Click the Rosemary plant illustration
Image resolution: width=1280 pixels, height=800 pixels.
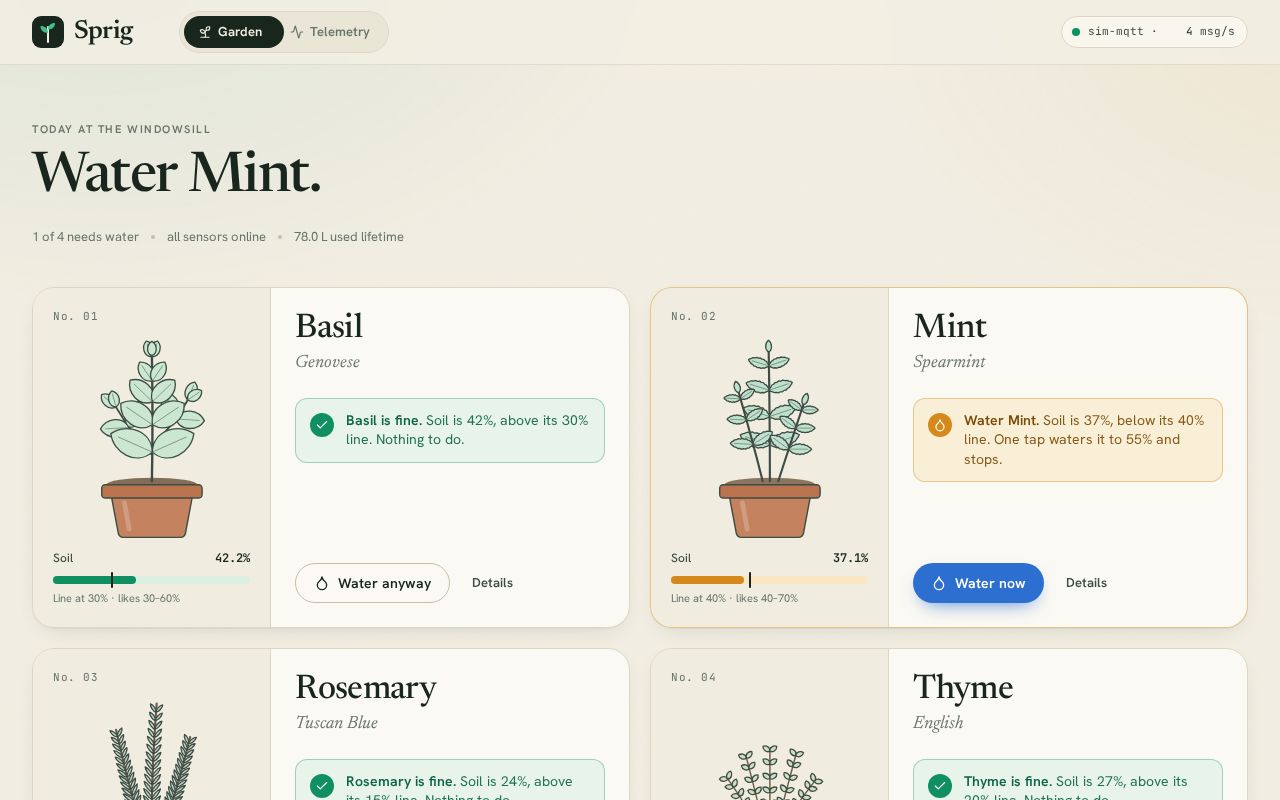152,750
